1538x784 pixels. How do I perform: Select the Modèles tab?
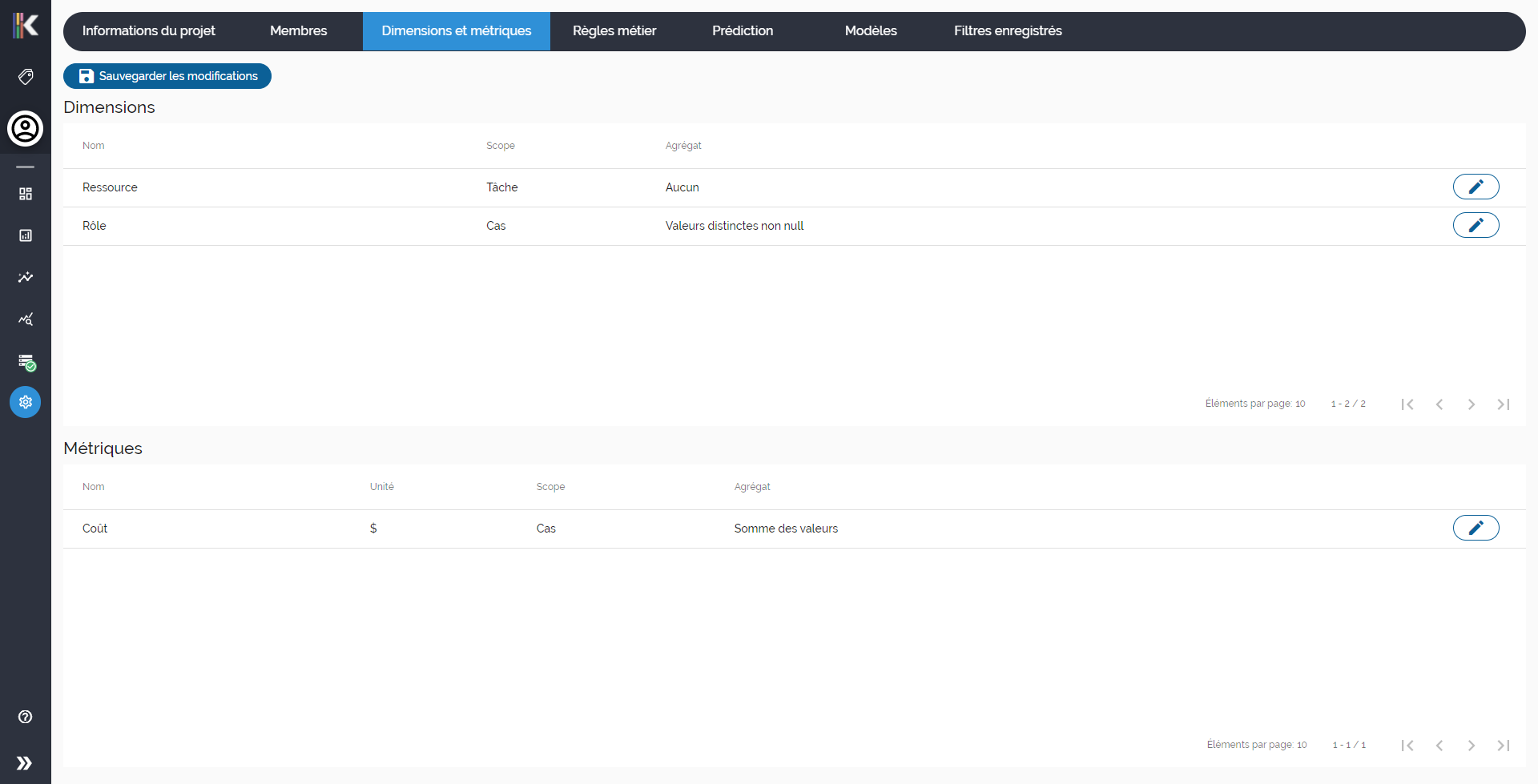870,31
